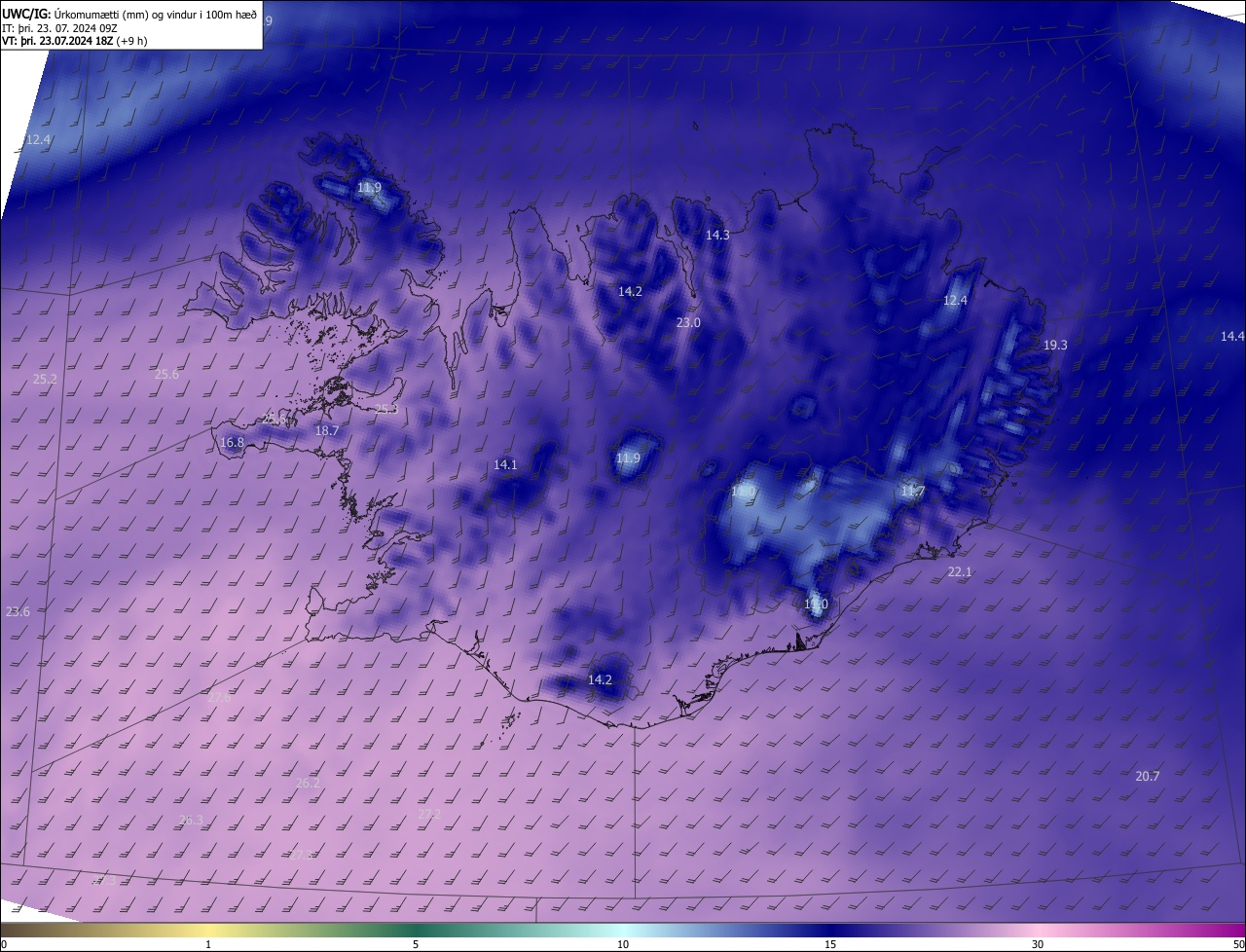Click the 14.1 value label on the map

point(505,465)
